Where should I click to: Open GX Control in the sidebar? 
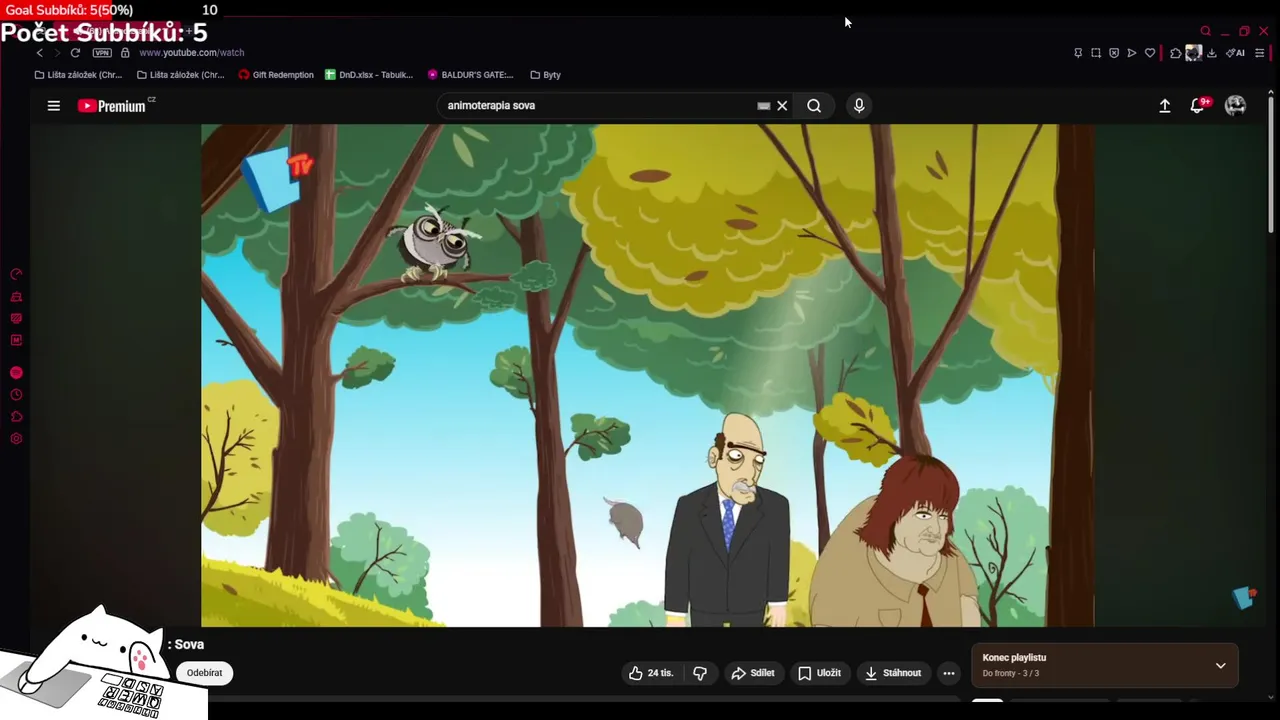[x=16, y=274]
